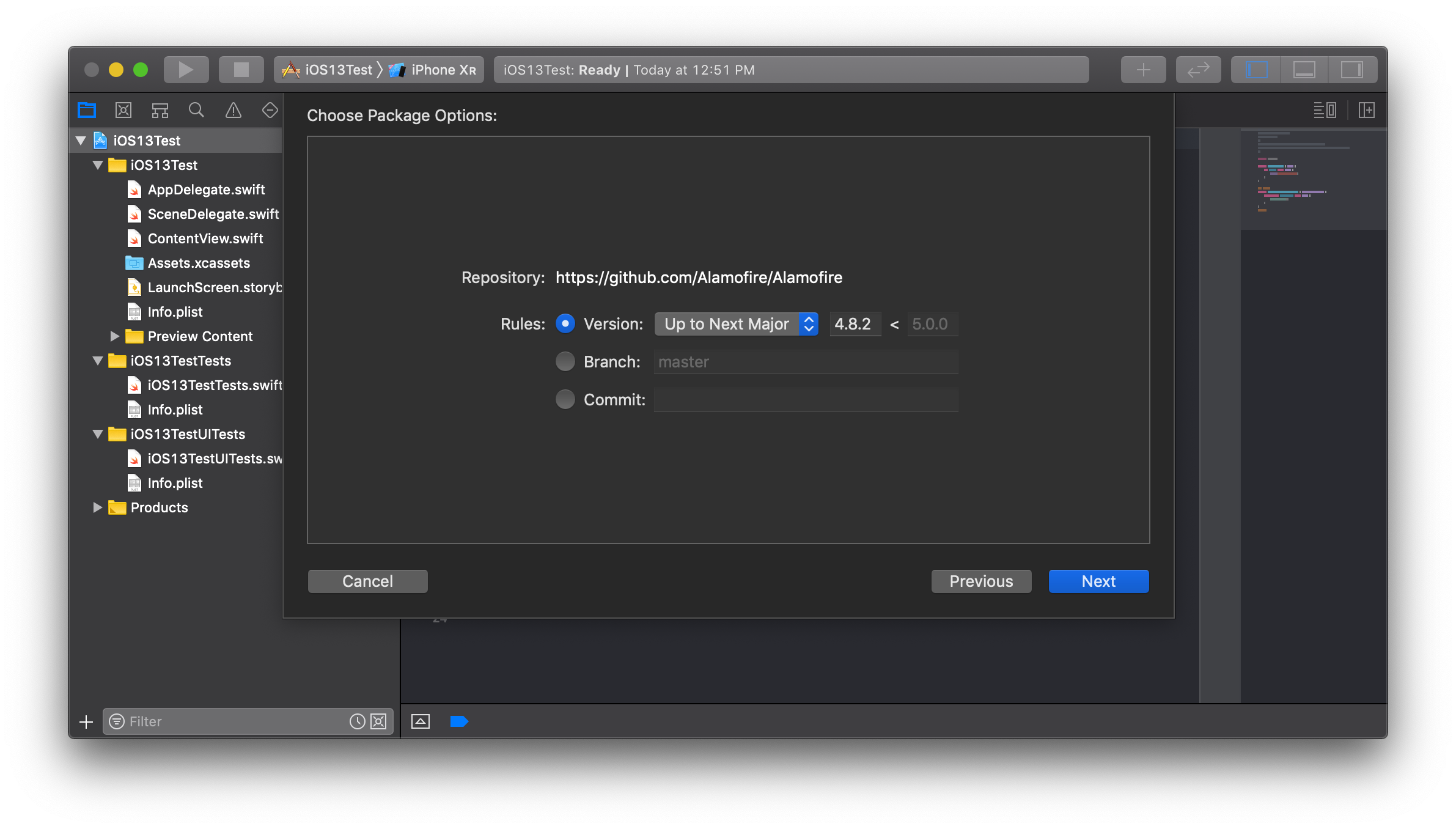Proceed with the Next button
Viewport: 1456px width, 829px height.
tap(1098, 581)
